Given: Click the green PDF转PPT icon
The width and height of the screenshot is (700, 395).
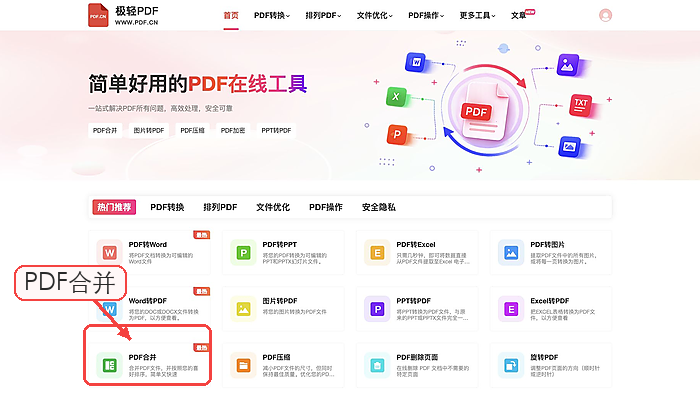Looking at the screenshot, I should pyautogui.click(x=243, y=253).
